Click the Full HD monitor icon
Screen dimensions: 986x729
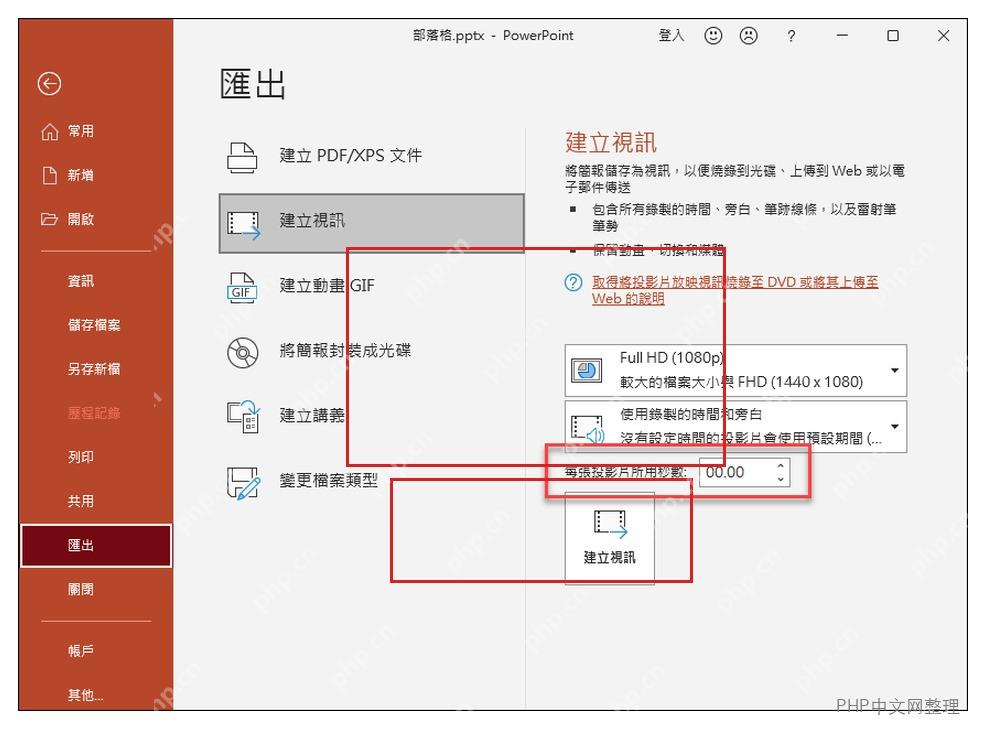pyautogui.click(x=586, y=370)
